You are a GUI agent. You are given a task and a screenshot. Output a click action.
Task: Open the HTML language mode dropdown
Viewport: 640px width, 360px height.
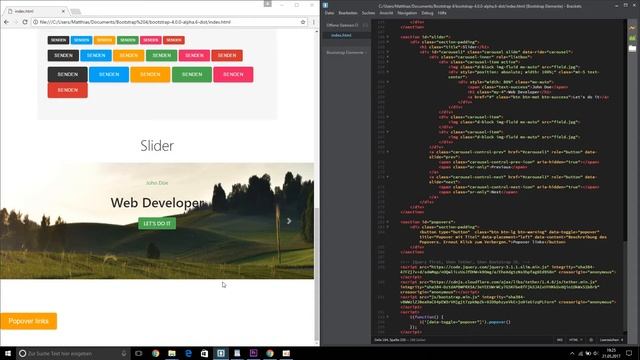[575, 340]
